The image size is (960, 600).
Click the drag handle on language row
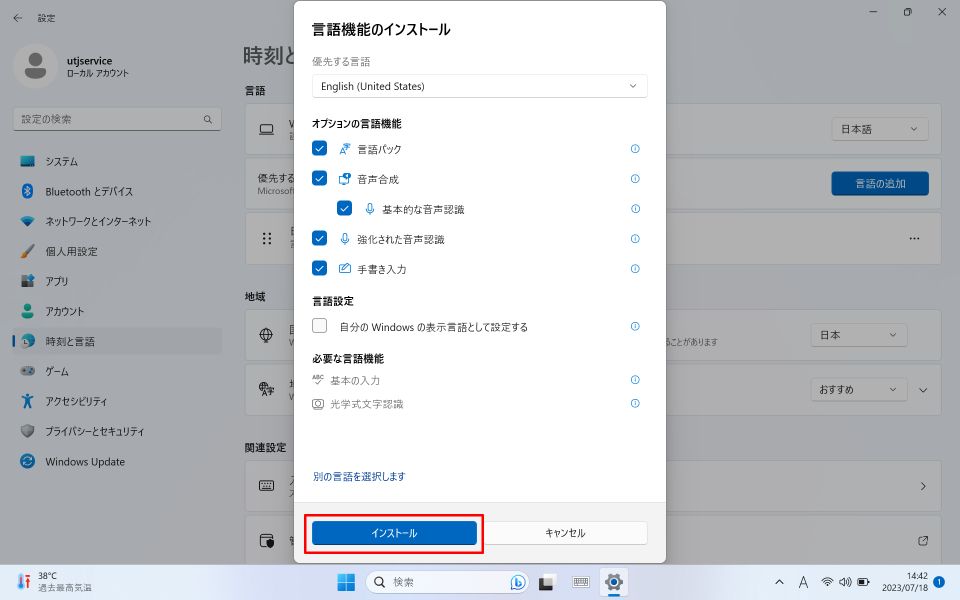click(267, 238)
